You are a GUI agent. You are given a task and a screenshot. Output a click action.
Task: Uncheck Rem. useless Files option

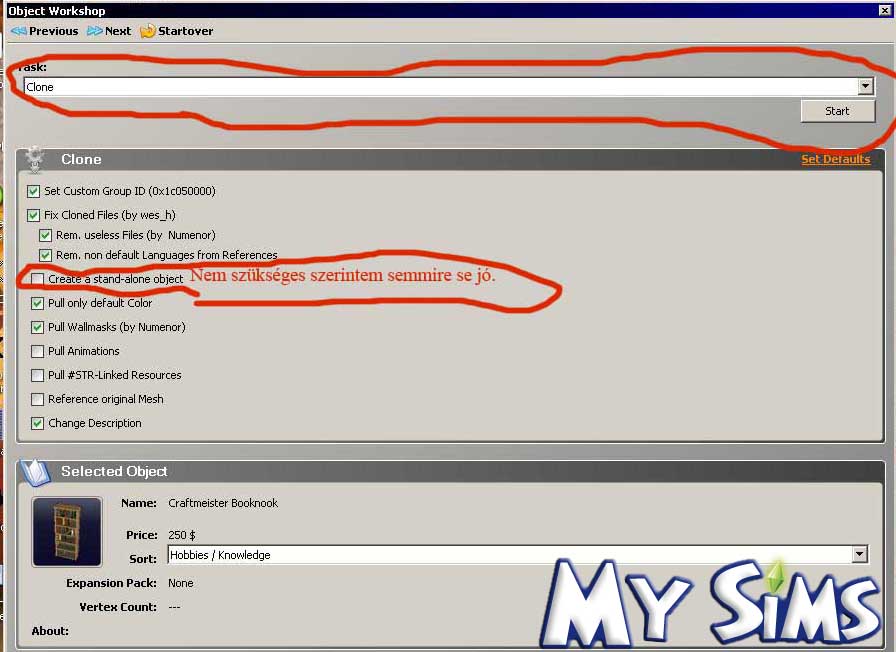46,235
